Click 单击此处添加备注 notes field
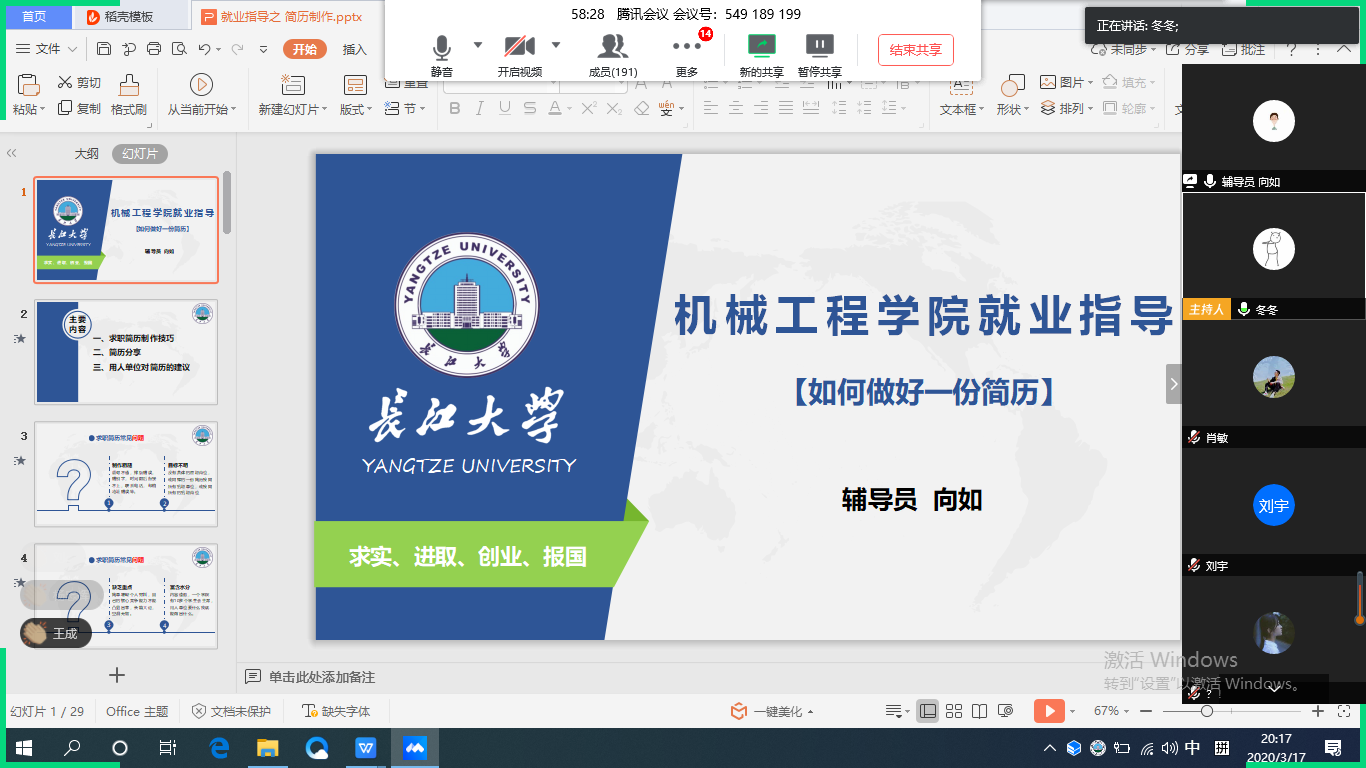The width and height of the screenshot is (1366, 768). (x=322, y=677)
